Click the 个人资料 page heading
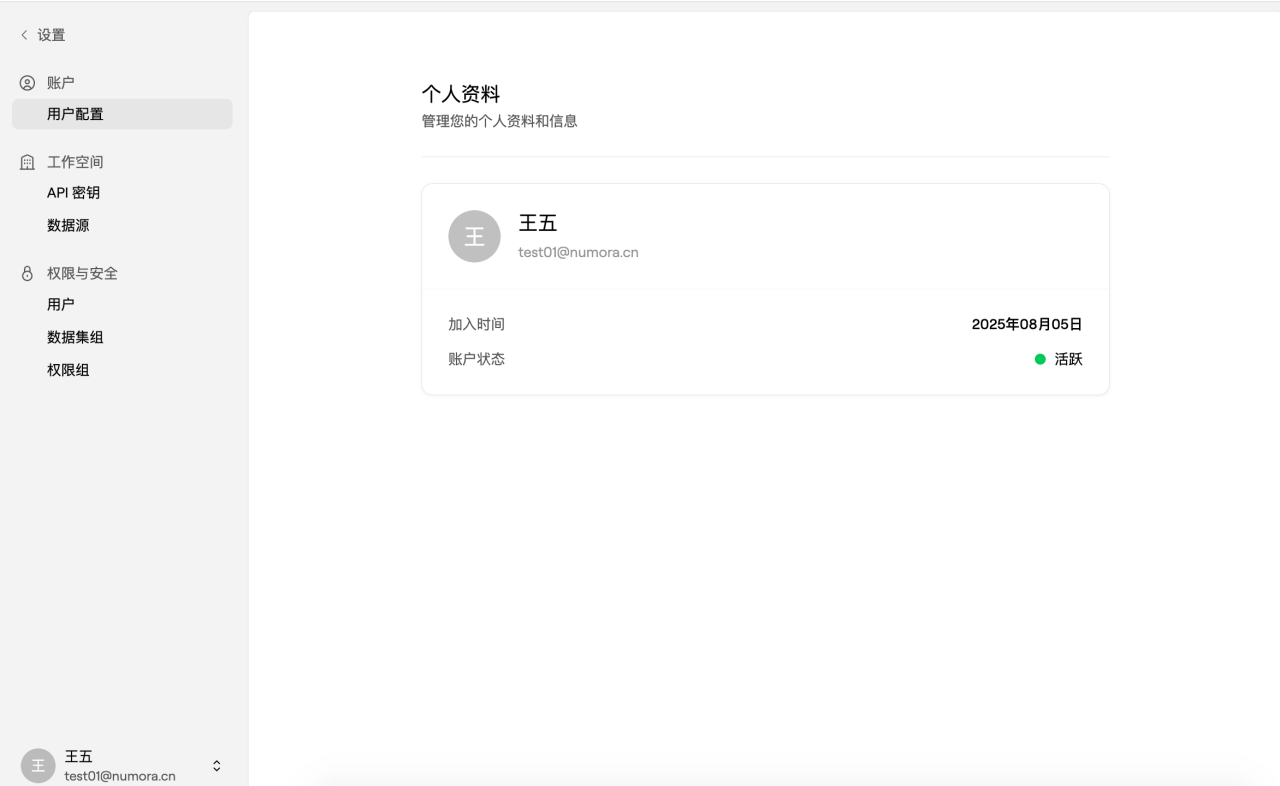1280x786 pixels. (x=461, y=93)
